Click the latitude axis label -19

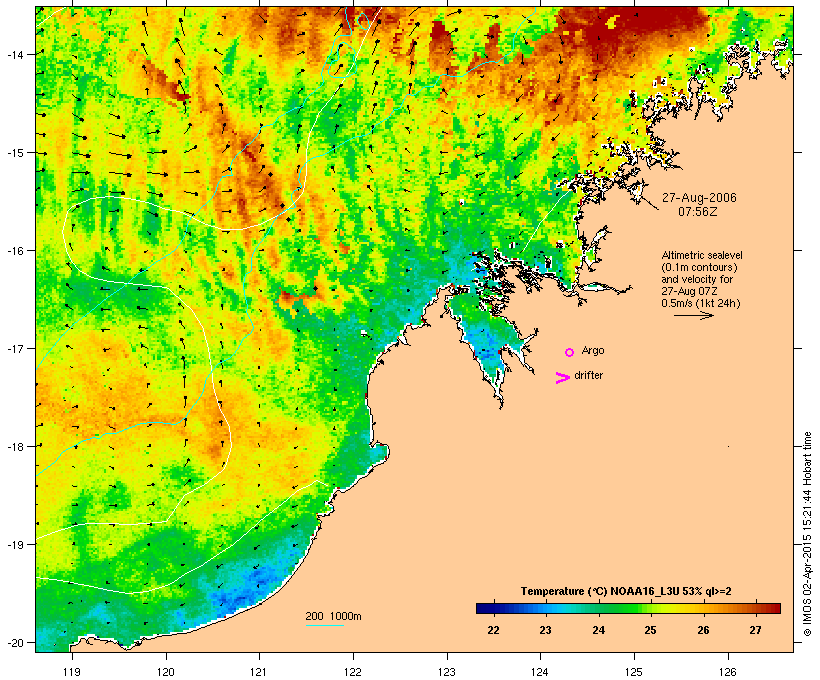coord(15,545)
